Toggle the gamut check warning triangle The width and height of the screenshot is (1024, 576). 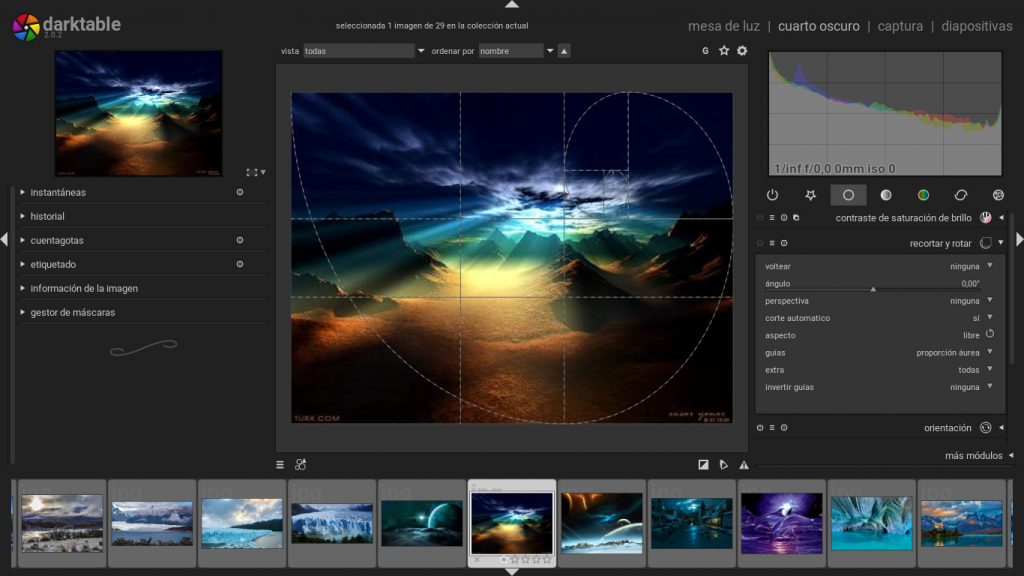[x=744, y=464]
